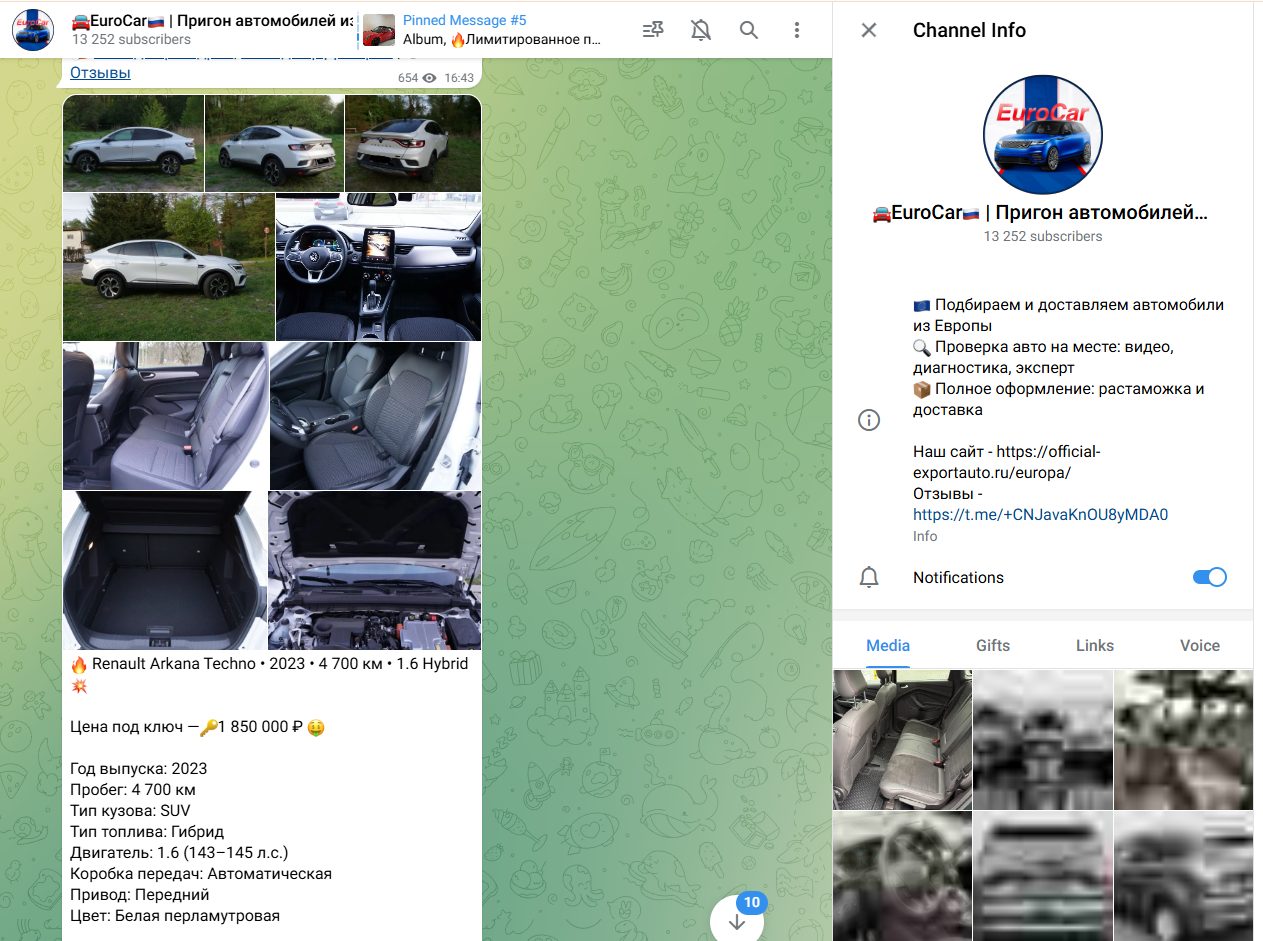Toggle Notifications switch off
Image resolution: width=1263 pixels, height=941 pixels.
1208,577
